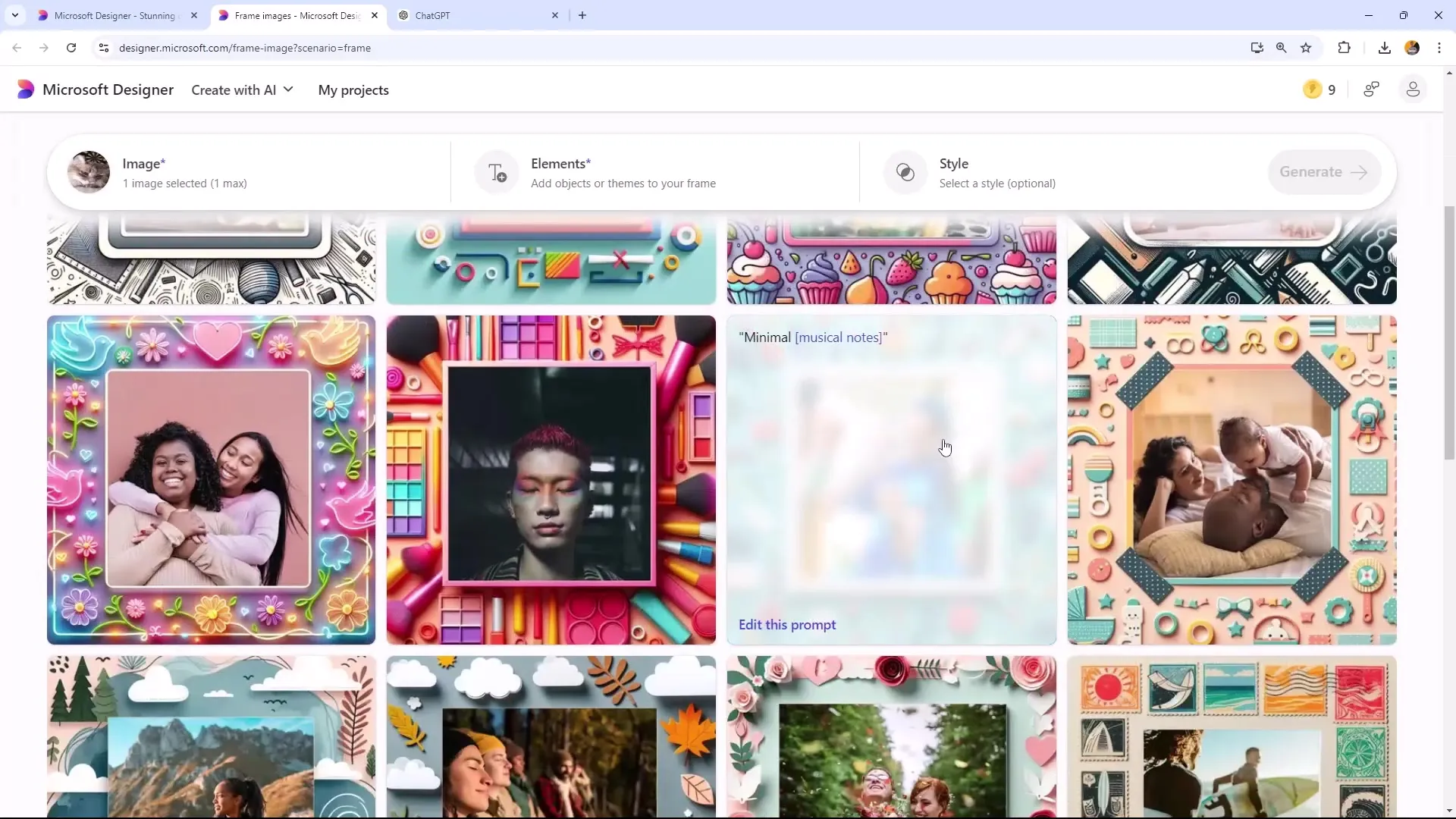Click the scrollbar up arrow
The width and height of the screenshot is (1456, 819).
coord(1449,73)
